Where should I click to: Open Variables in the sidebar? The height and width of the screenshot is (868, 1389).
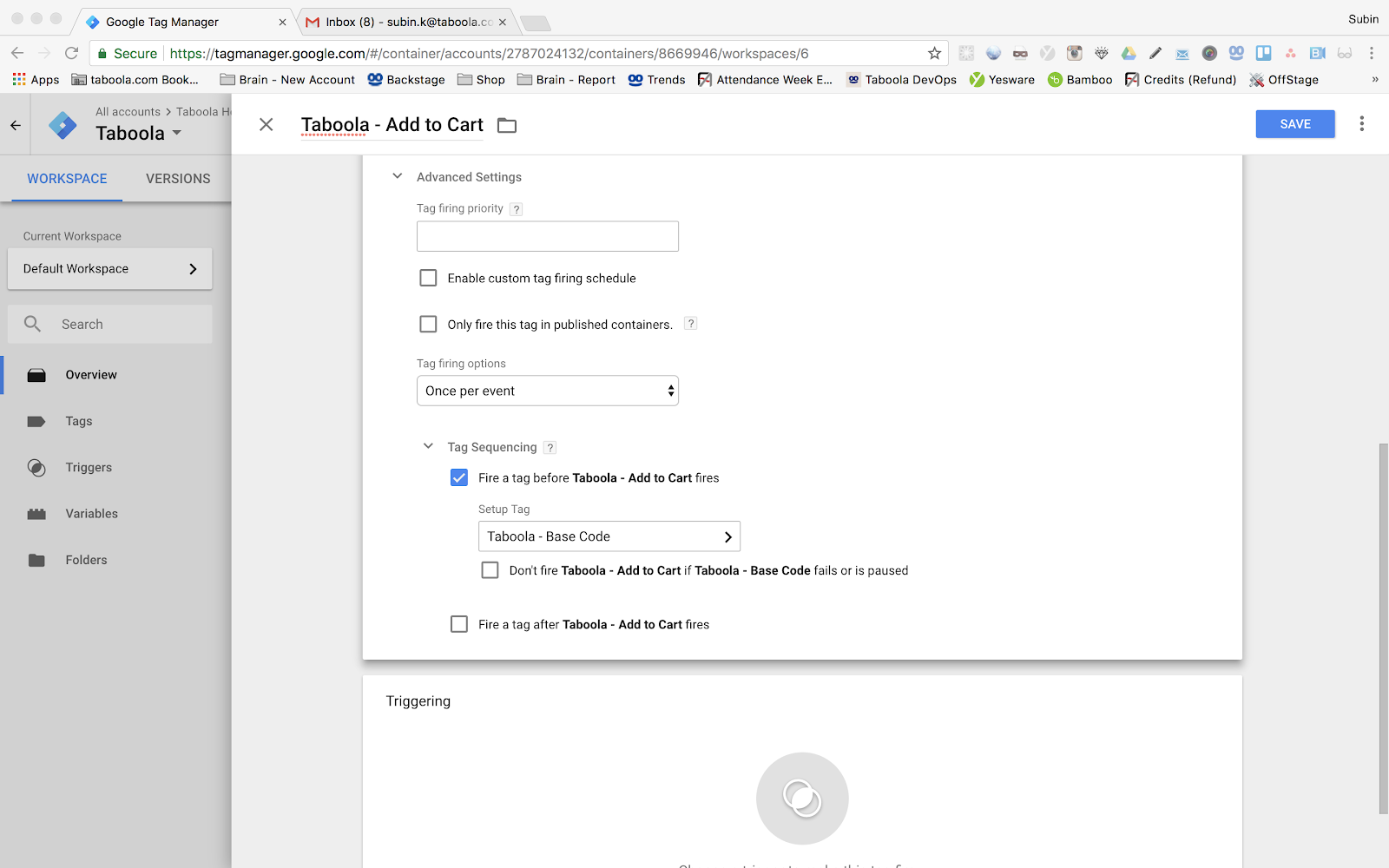[92, 514]
